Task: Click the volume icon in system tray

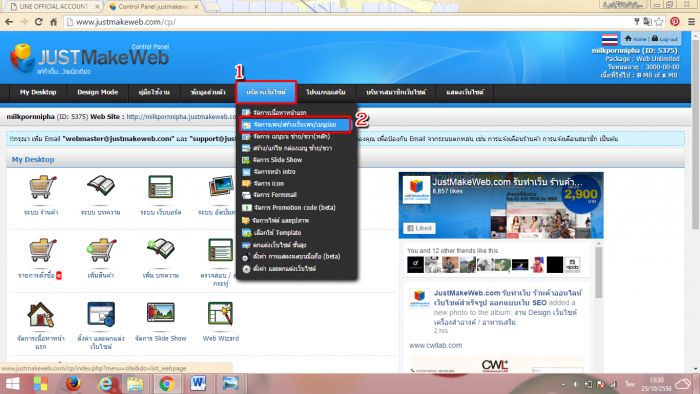Action: pyautogui.click(x=576, y=384)
